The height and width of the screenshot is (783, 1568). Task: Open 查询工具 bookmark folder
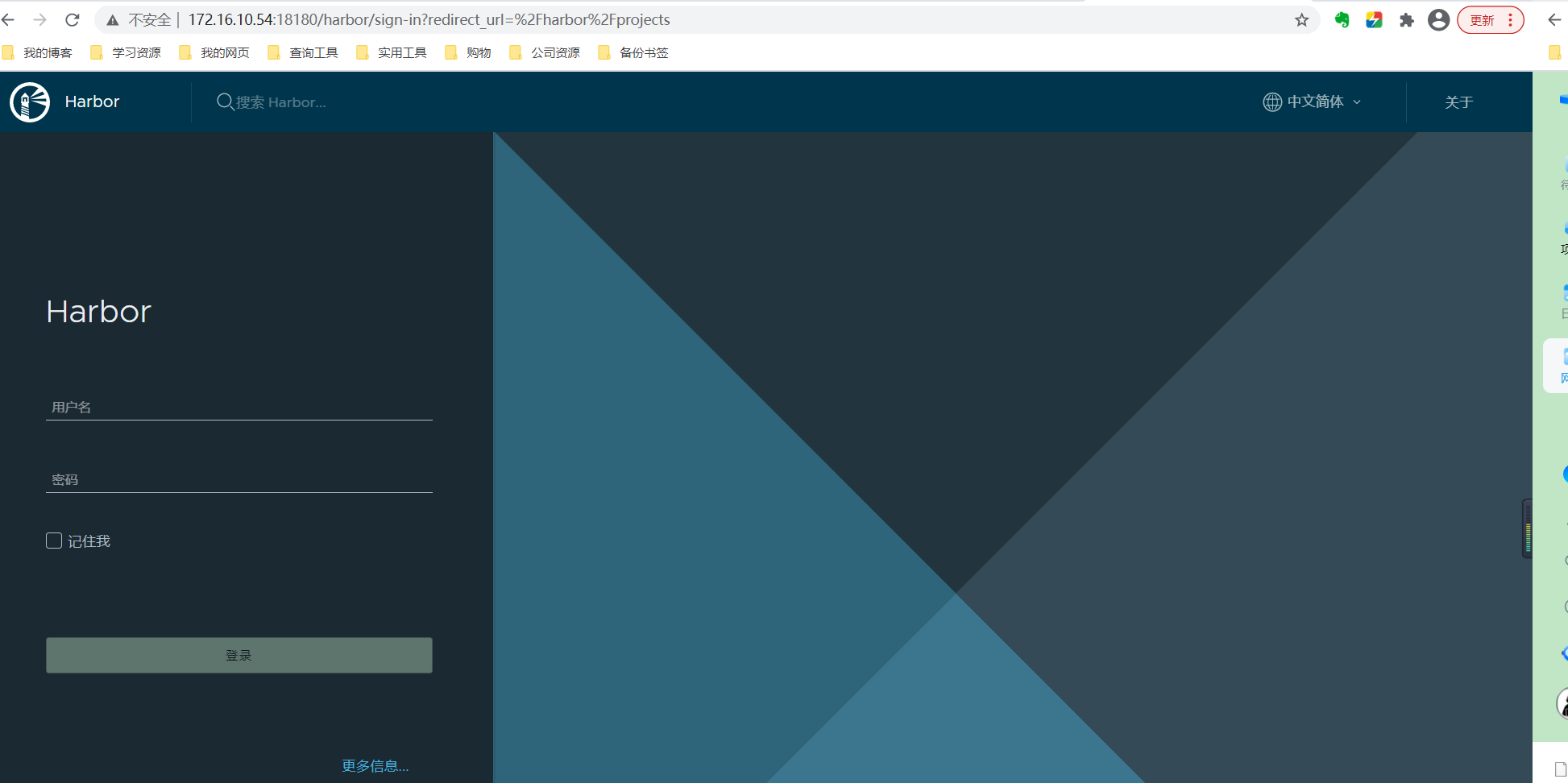click(x=303, y=52)
